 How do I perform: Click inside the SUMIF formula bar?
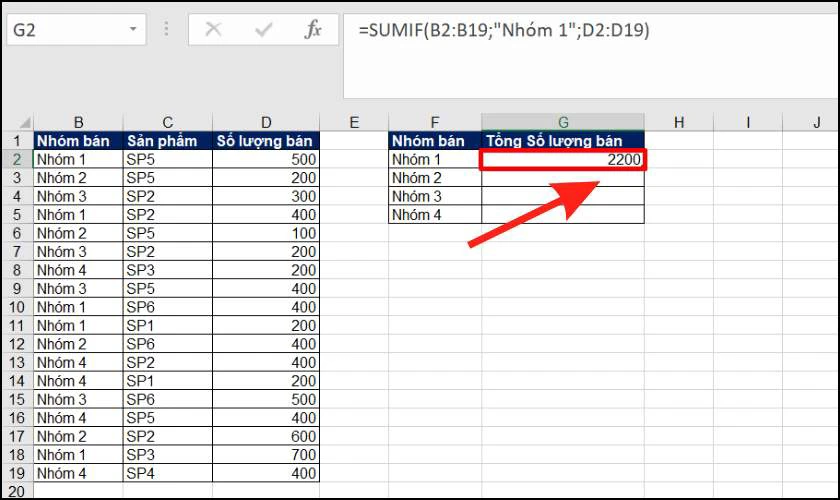pyautogui.click(x=589, y=56)
